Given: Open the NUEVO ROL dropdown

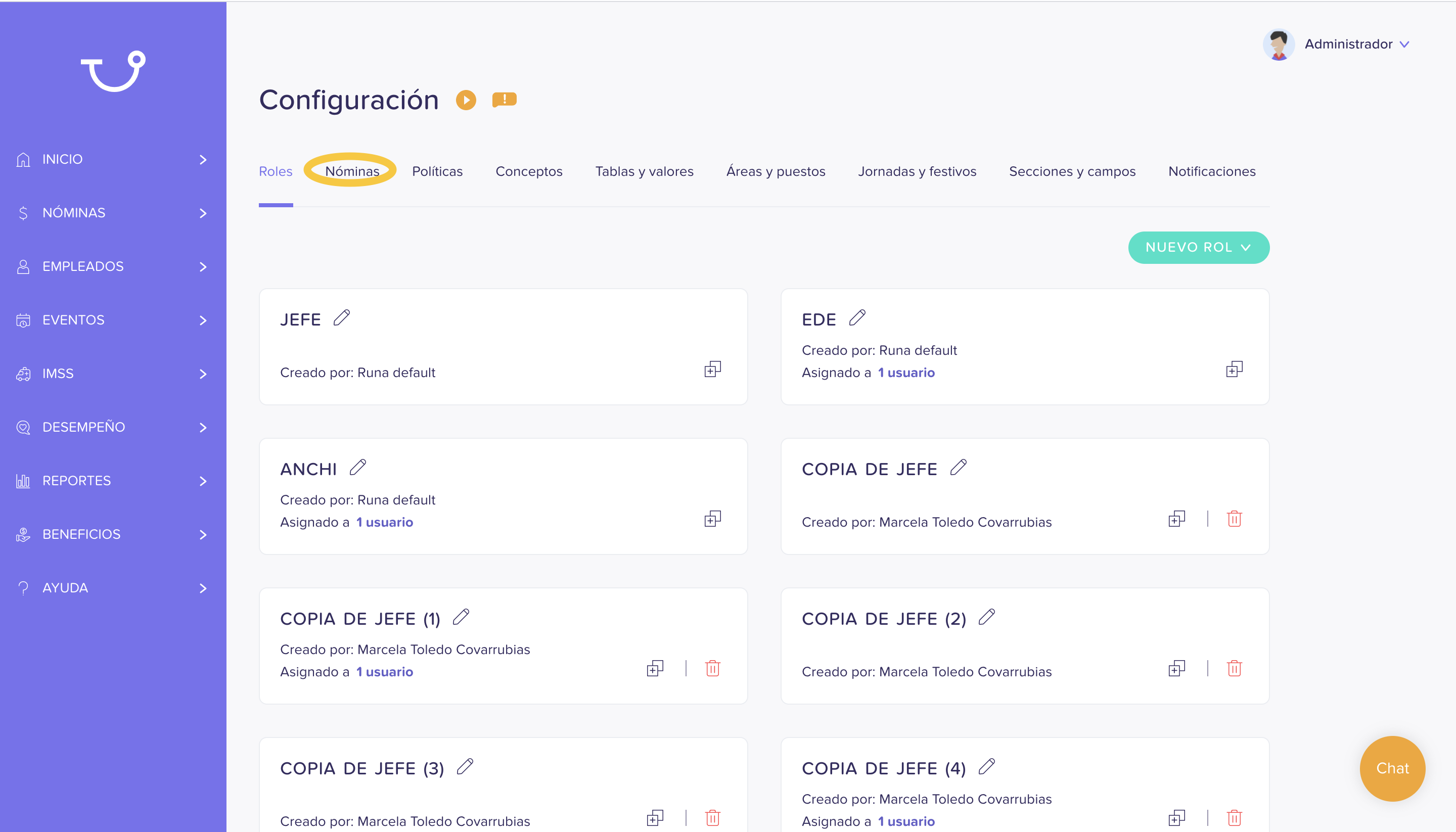Looking at the screenshot, I should tap(1198, 248).
